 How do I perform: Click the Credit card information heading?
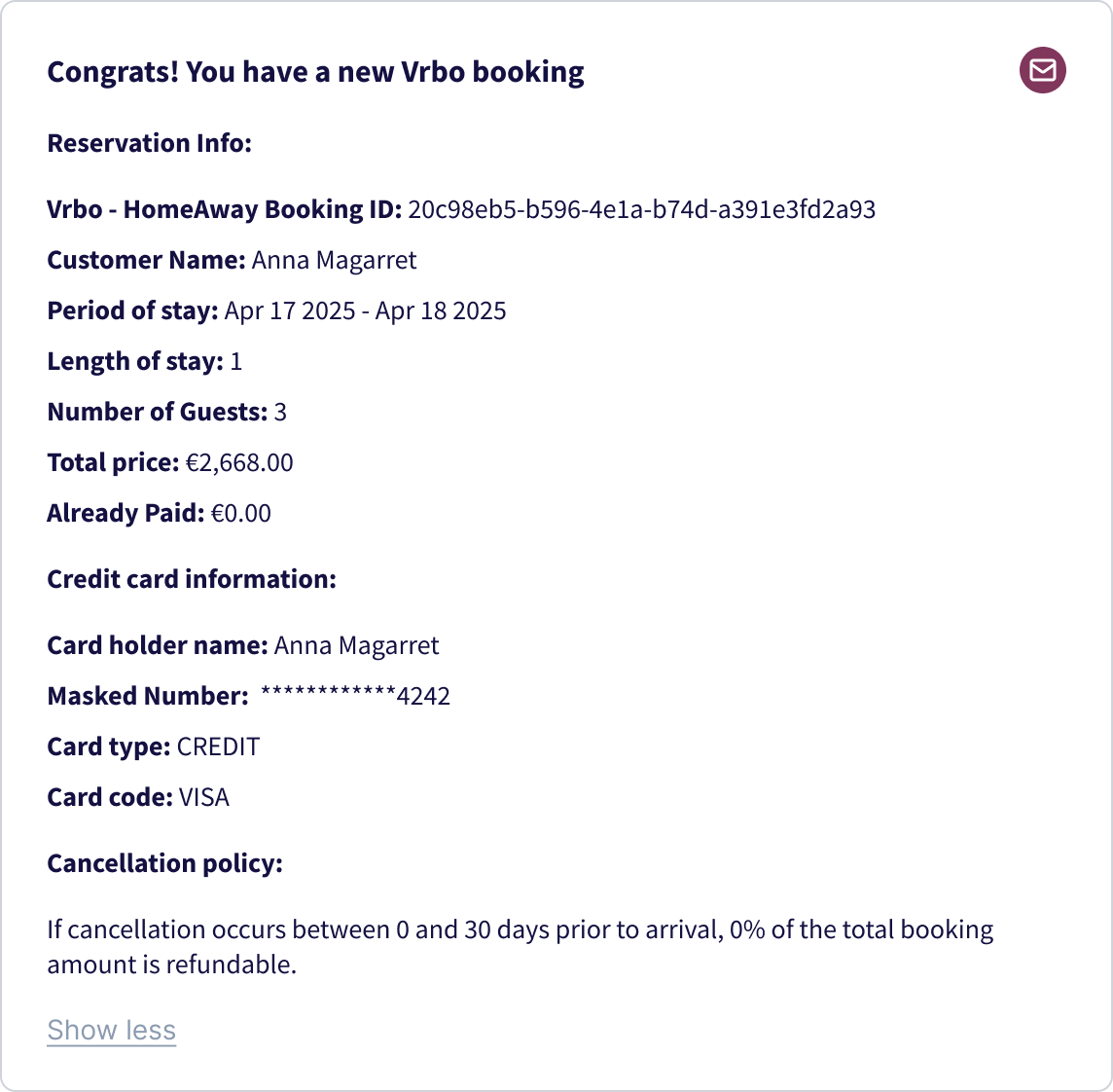192,579
